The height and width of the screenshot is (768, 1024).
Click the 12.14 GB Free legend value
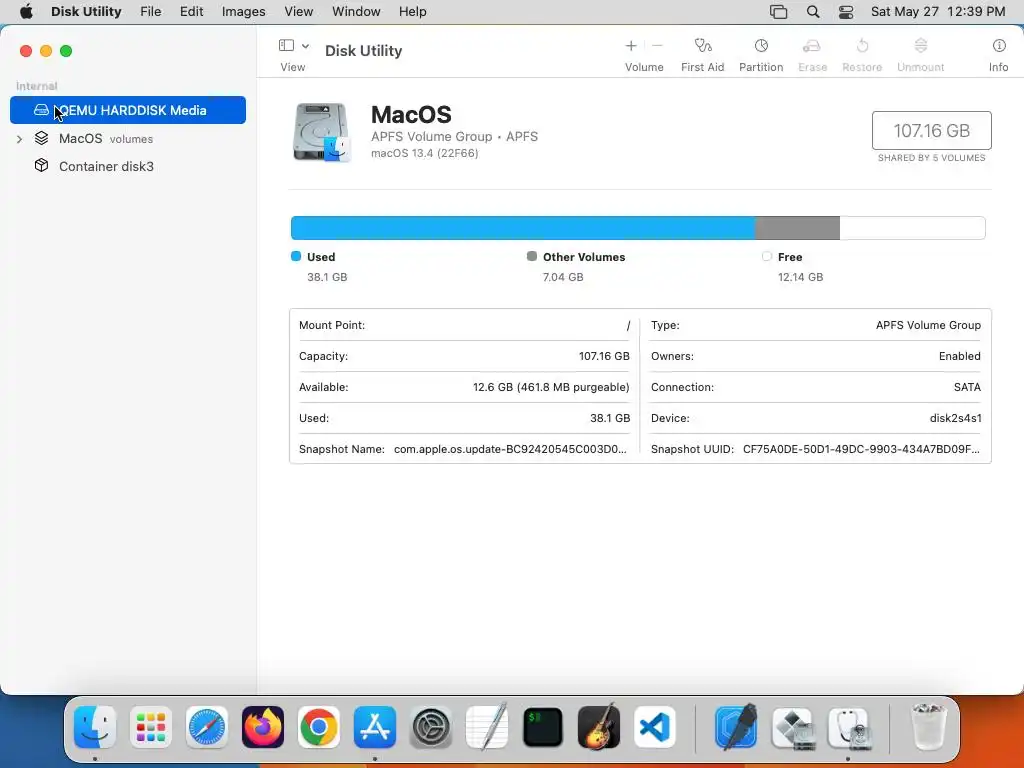pyautogui.click(x=800, y=277)
